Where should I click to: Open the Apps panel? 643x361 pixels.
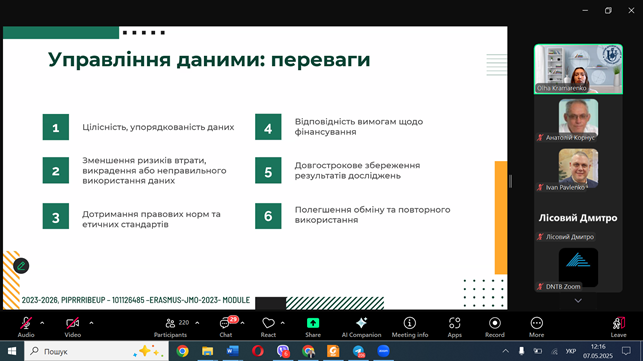click(454, 327)
